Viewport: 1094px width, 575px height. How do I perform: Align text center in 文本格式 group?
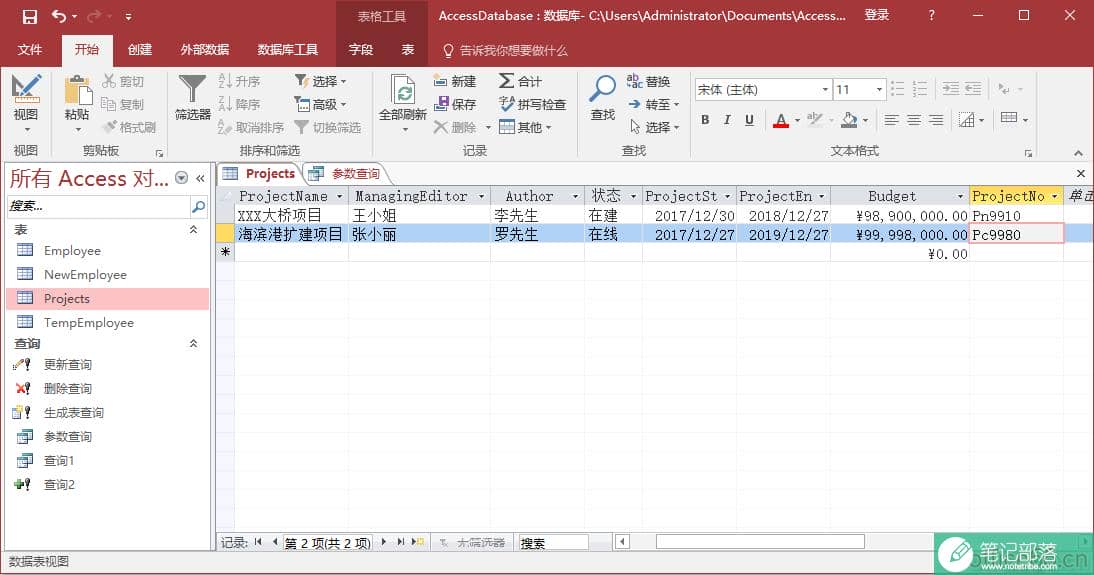(913, 120)
